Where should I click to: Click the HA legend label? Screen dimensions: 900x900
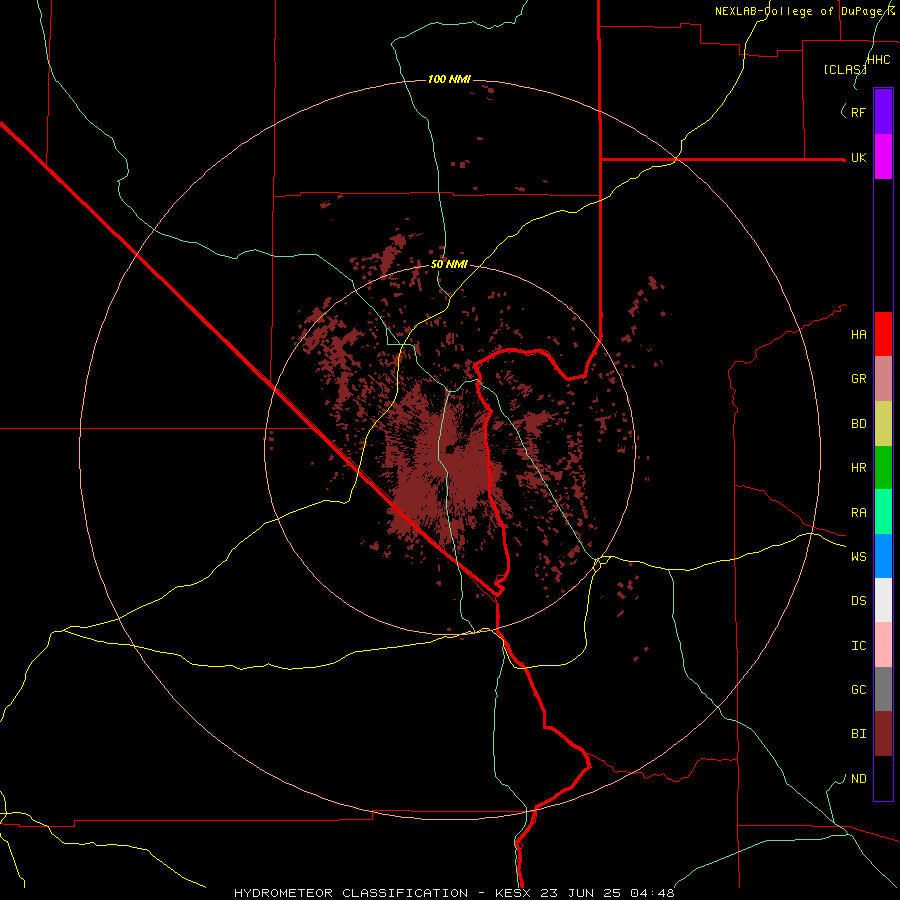[858, 334]
